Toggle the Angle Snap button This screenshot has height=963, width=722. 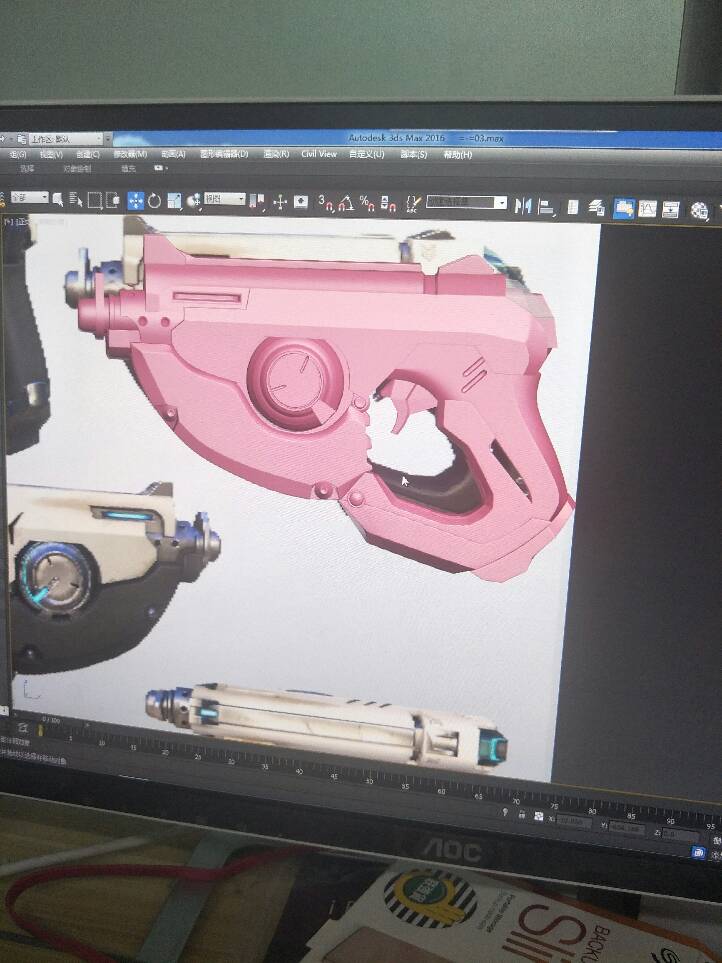click(346, 203)
